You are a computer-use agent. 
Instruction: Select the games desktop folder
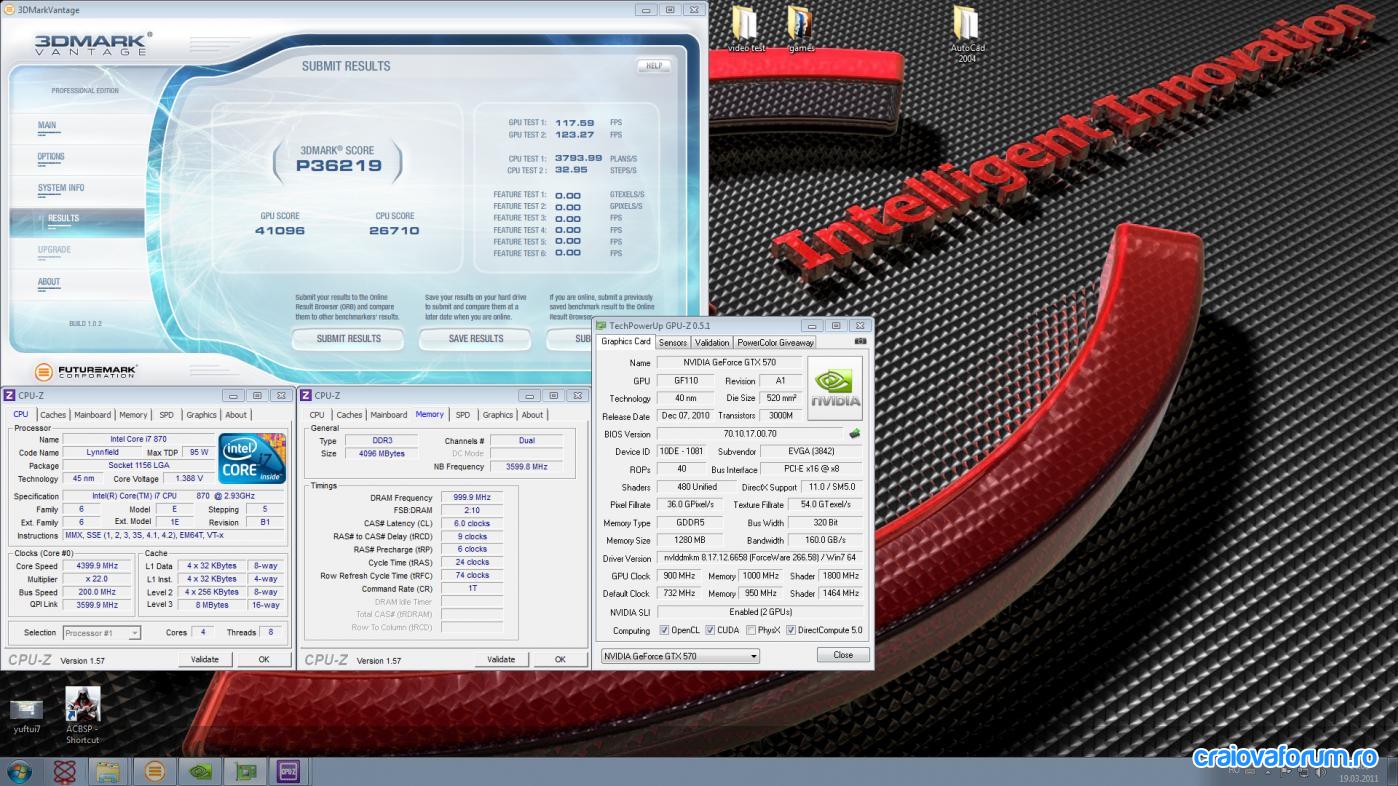[x=800, y=29]
